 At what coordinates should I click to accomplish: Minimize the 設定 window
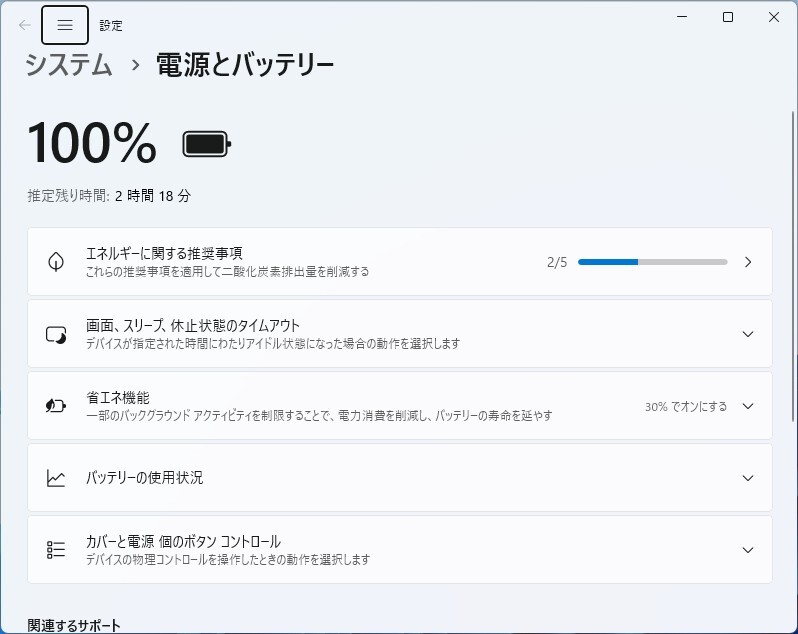(x=682, y=17)
